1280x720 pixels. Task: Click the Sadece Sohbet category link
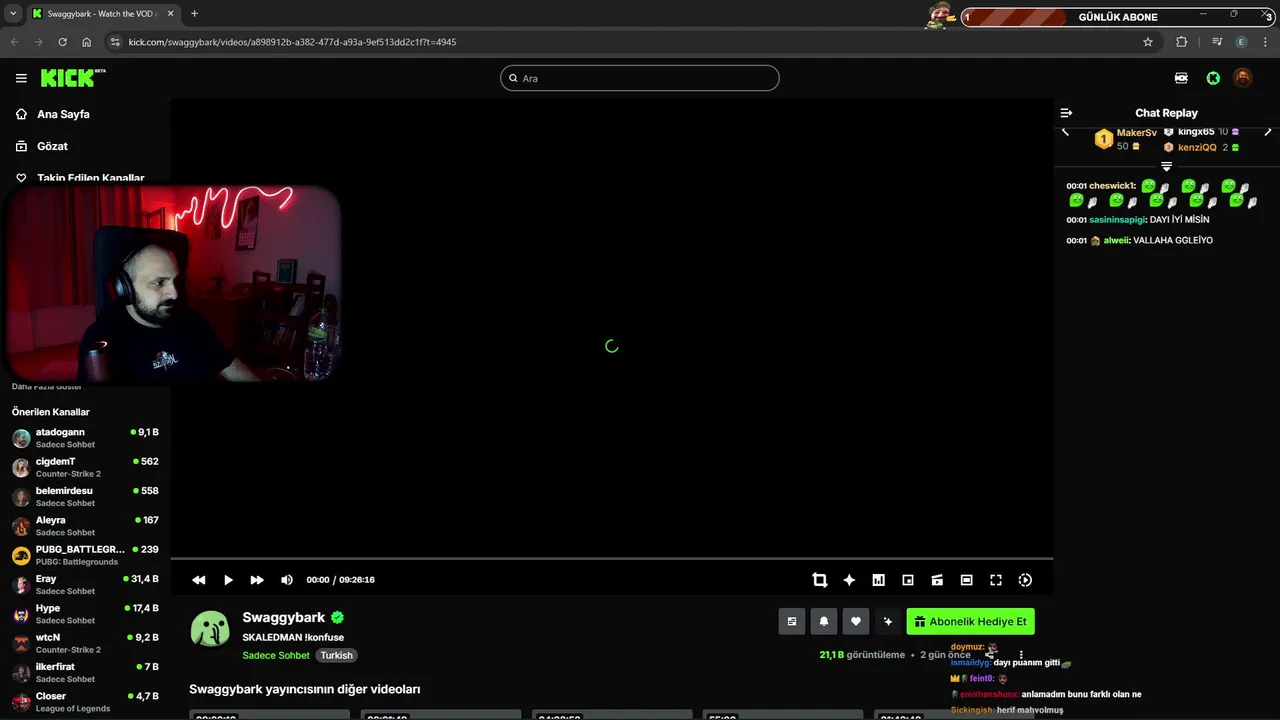276,655
